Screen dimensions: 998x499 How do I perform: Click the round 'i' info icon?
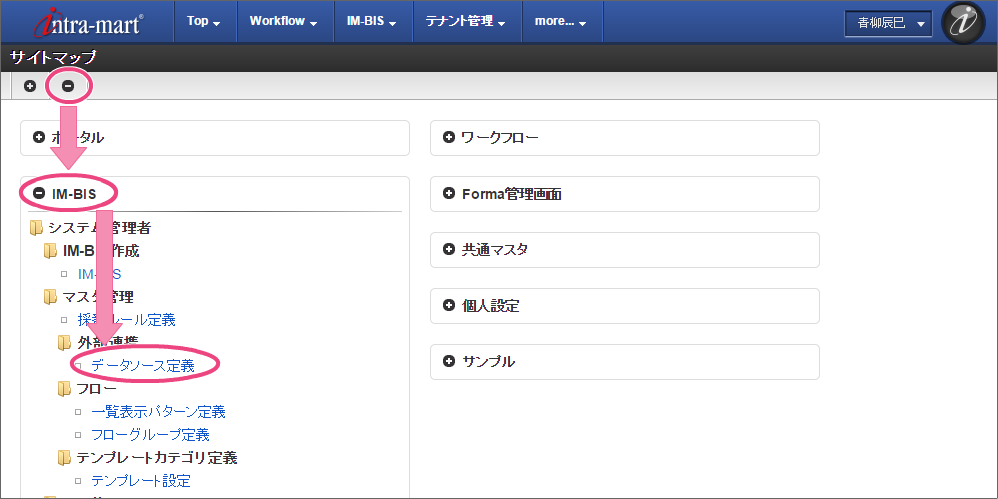tap(964, 23)
